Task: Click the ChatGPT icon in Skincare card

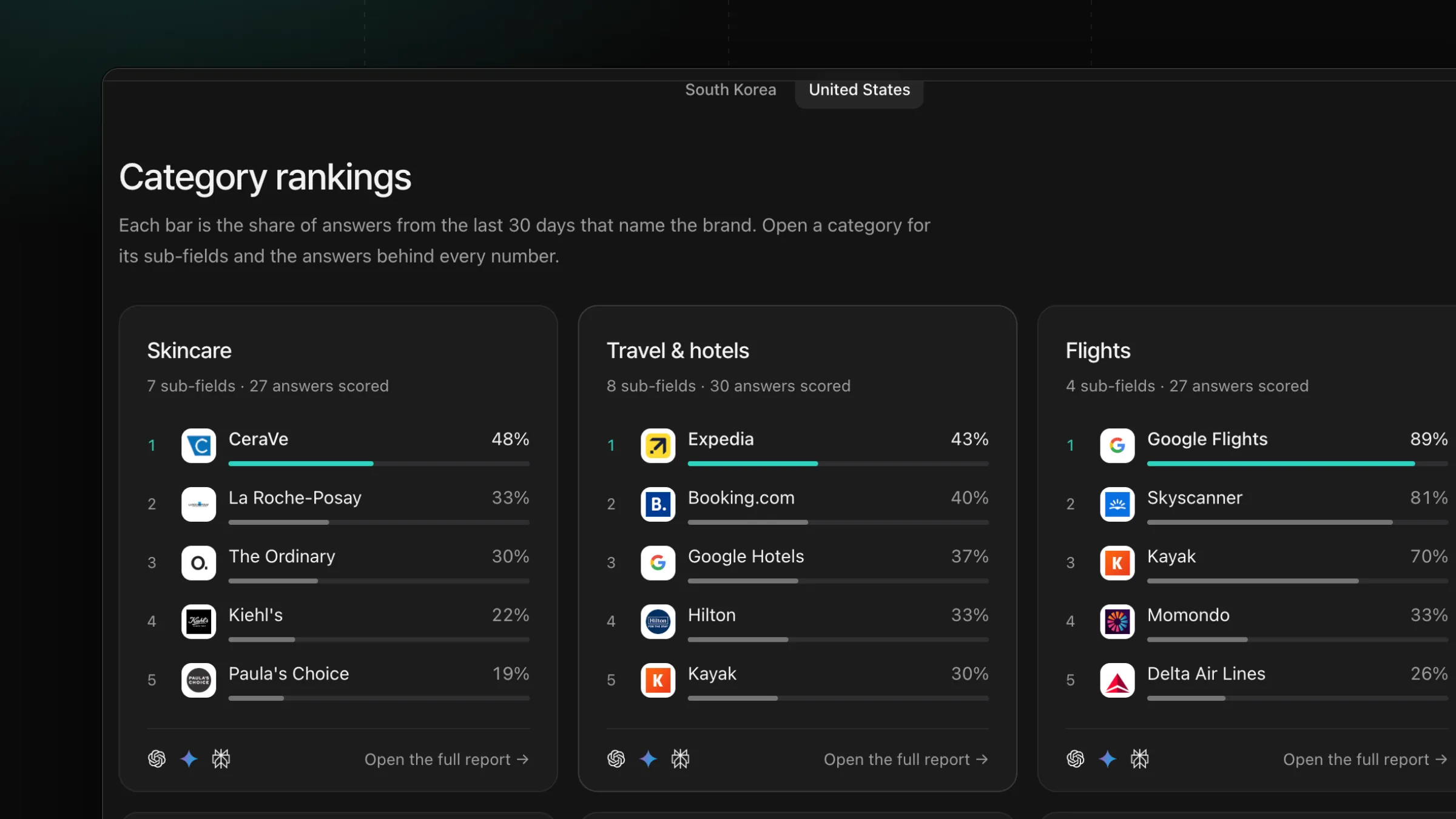Action: click(157, 759)
